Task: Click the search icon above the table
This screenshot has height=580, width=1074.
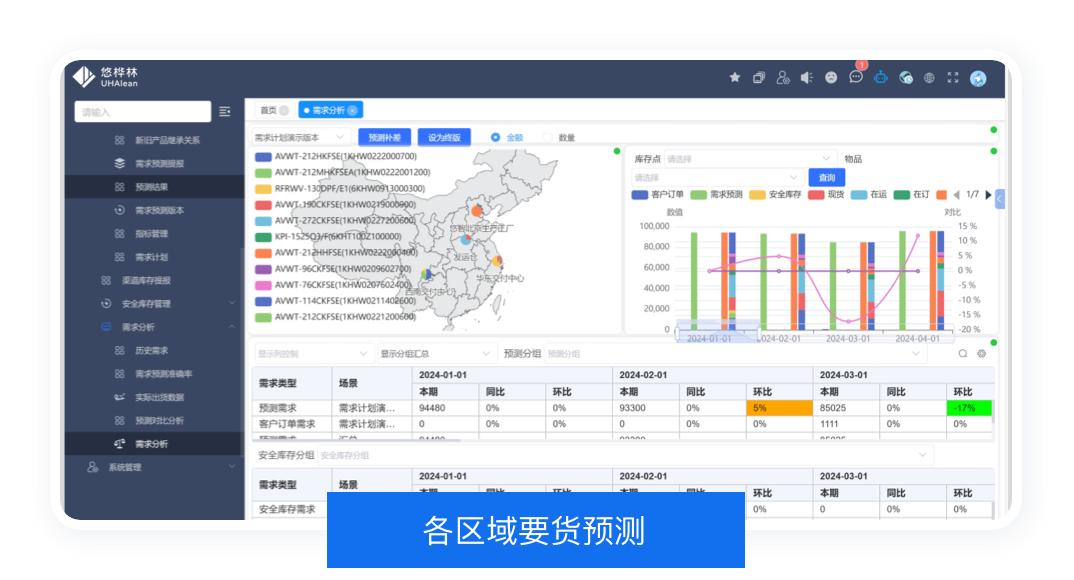Action: point(963,353)
